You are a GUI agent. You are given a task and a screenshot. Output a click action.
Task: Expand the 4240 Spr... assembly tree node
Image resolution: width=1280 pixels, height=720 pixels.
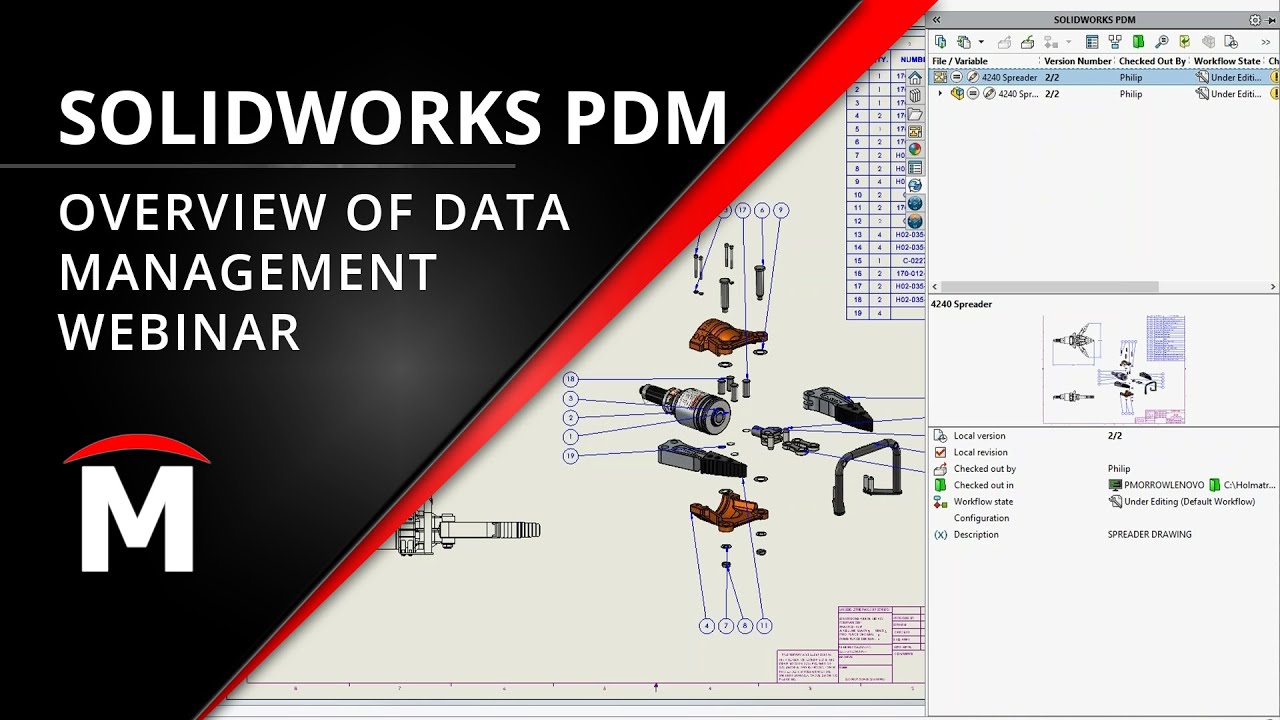[x=939, y=94]
